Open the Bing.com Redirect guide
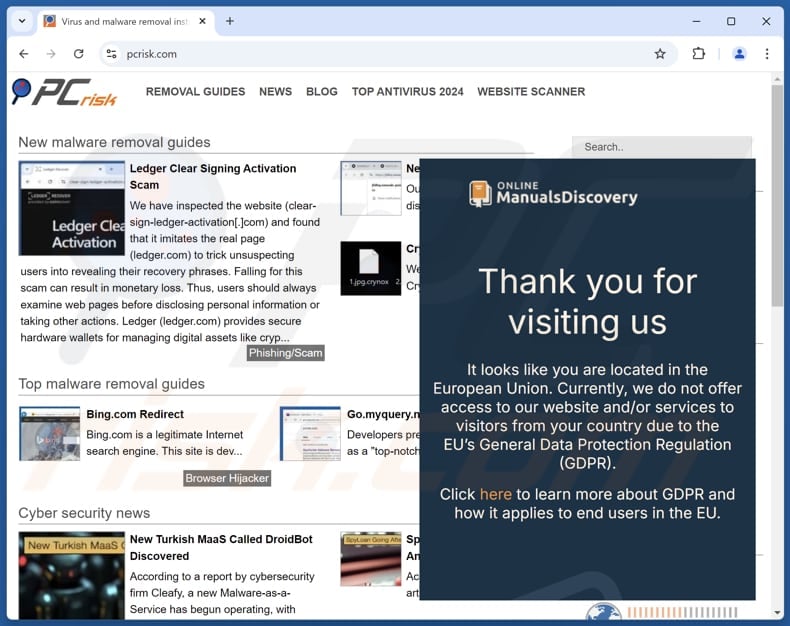The height and width of the screenshot is (626, 790). tap(135, 414)
